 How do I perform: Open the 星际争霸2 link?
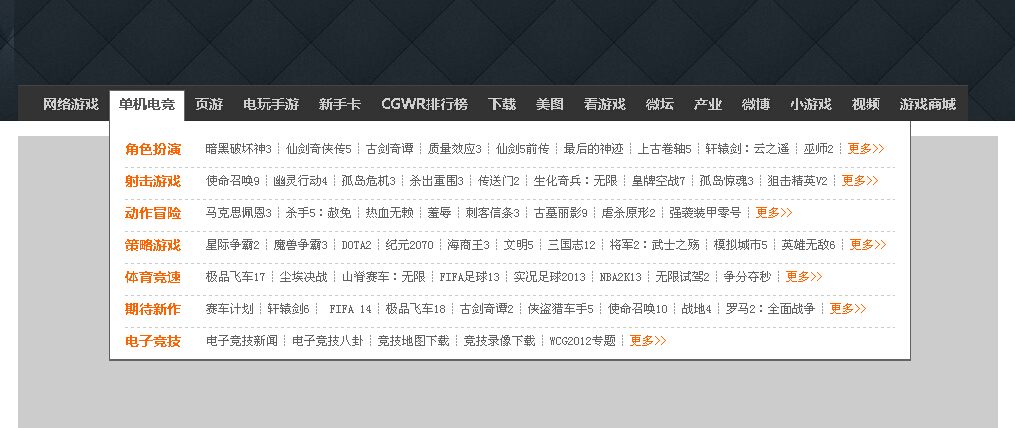(x=233, y=245)
